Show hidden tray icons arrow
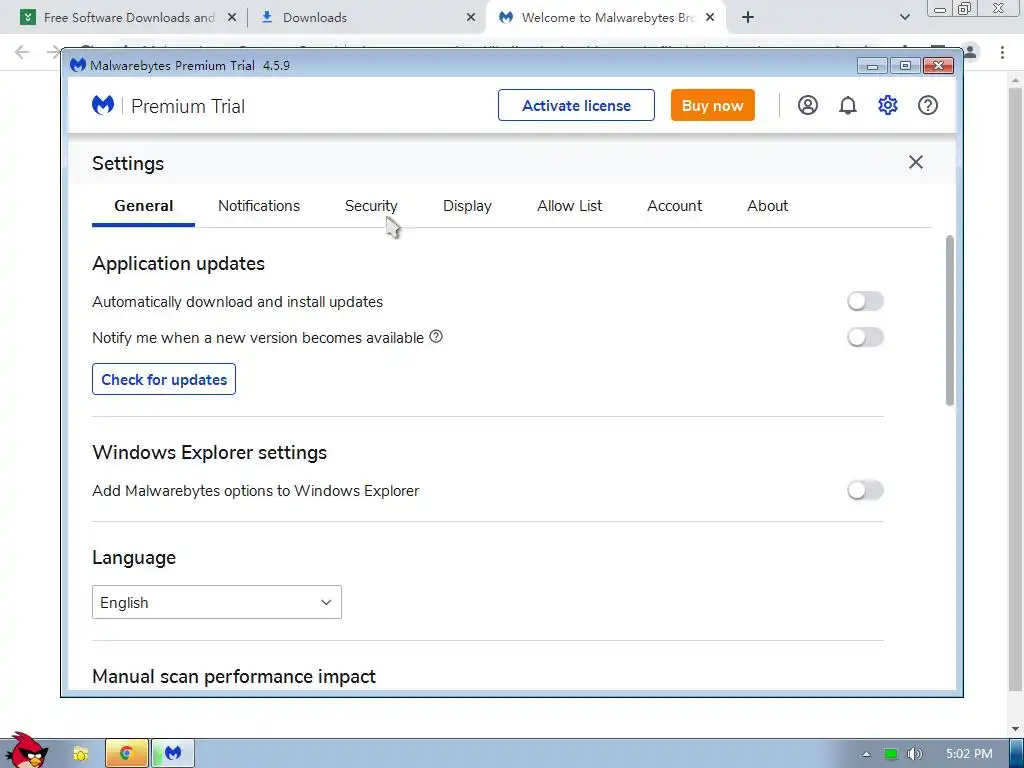 (x=866, y=754)
